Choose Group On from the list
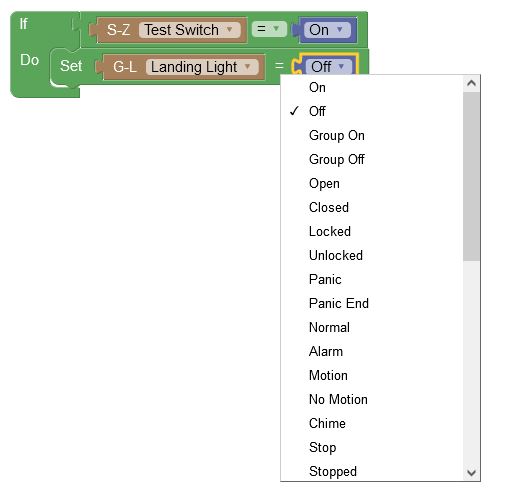 tap(372, 135)
